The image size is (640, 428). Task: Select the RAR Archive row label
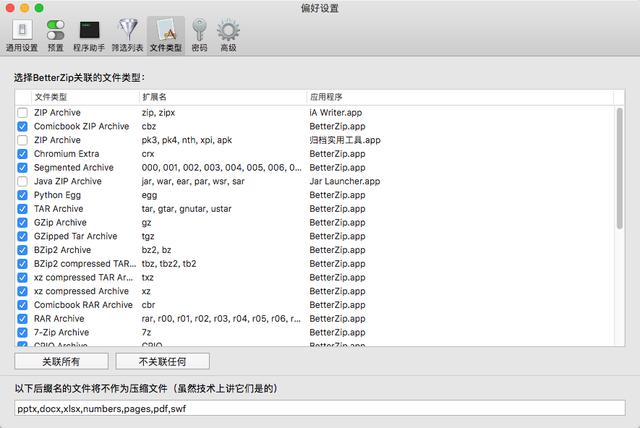(59, 319)
